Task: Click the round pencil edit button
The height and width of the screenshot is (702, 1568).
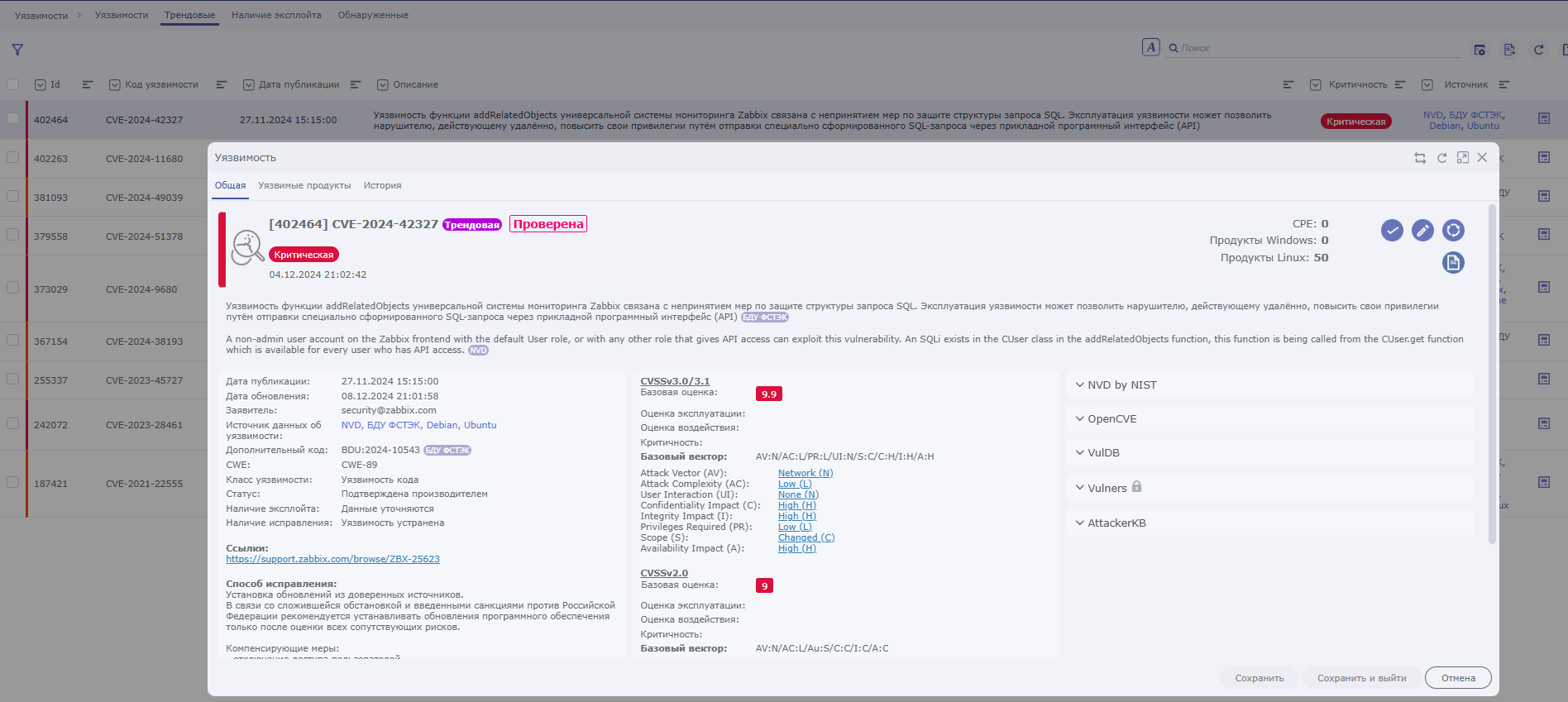Action: pos(1422,231)
